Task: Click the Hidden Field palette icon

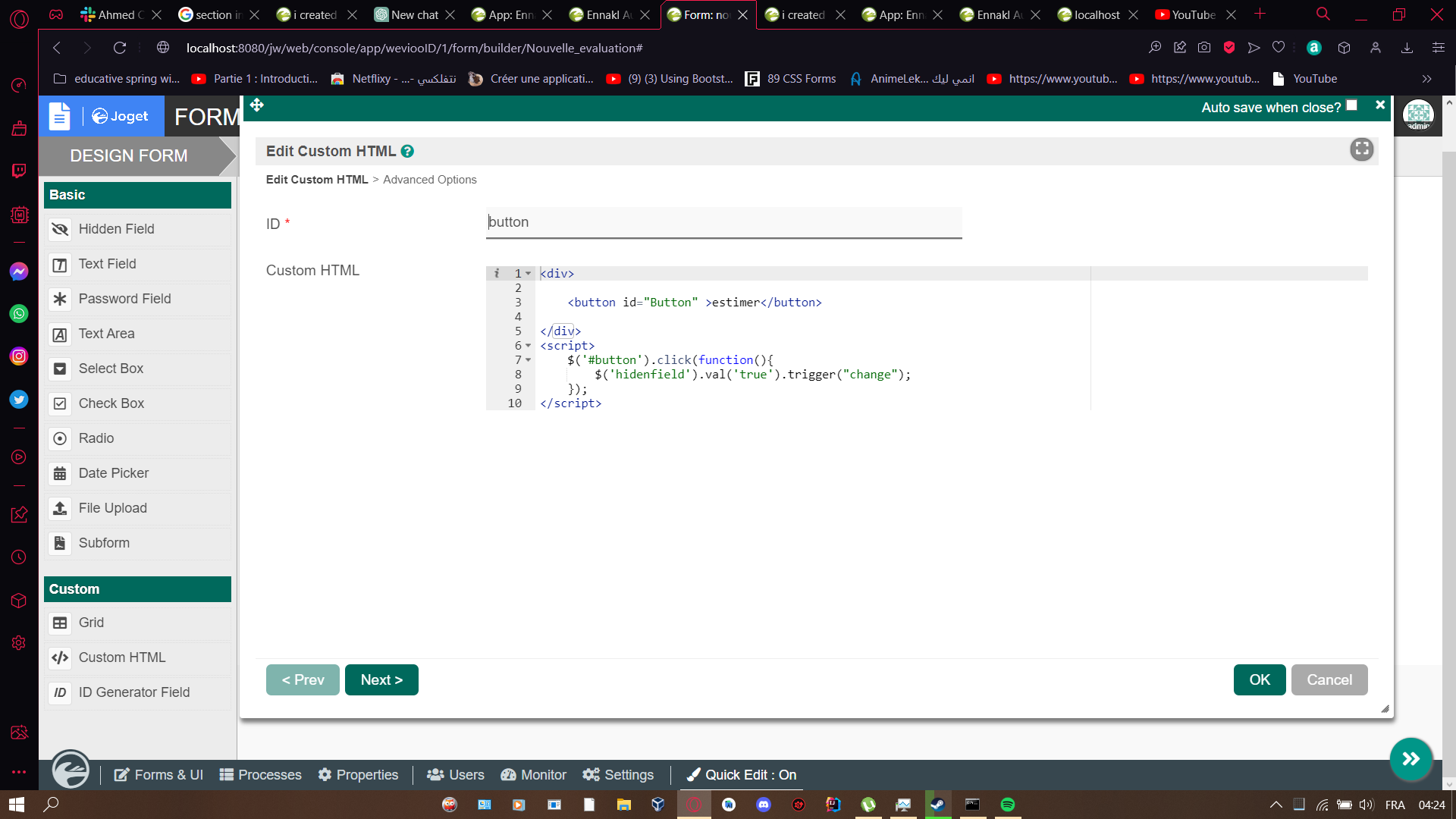Action: tap(60, 229)
